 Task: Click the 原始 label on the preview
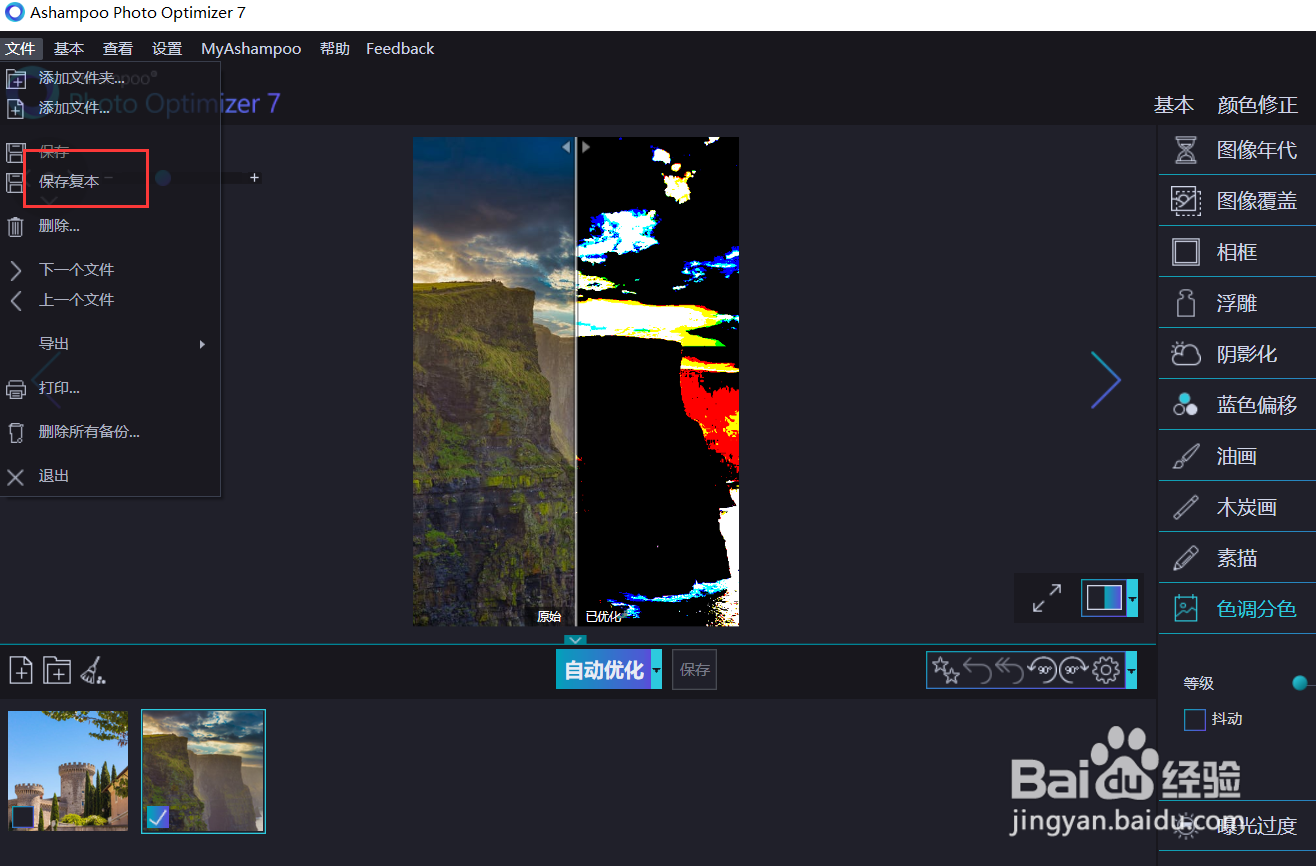click(x=549, y=616)
